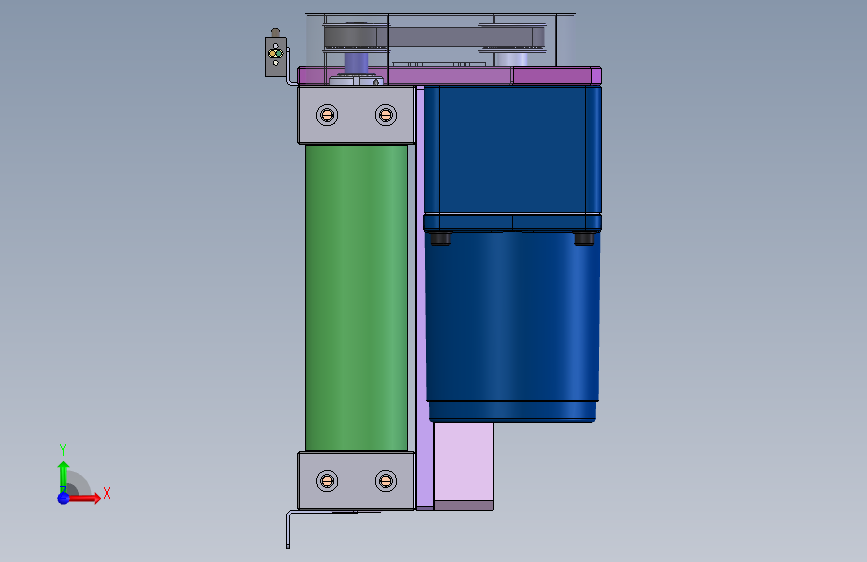Image resolution: width=867 pixels, height=562 pixels.
Task: Pick the lower gray bearing block
Action: (356, 481)
